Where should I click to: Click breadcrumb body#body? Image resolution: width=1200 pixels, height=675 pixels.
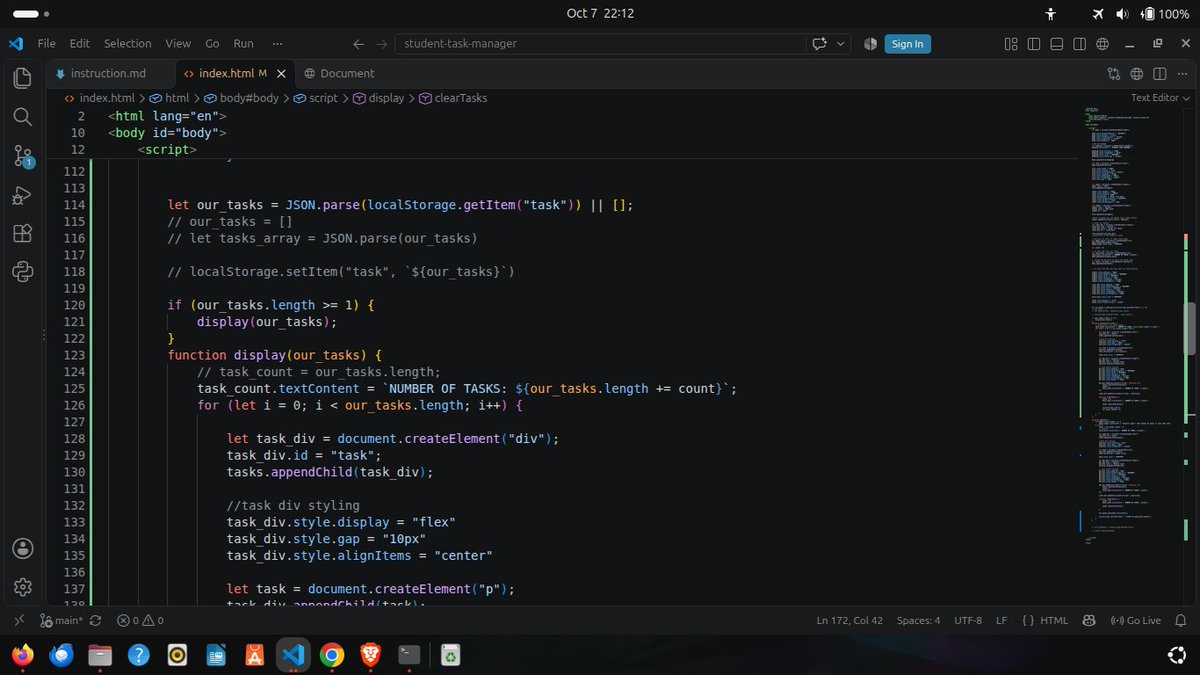pos(242,98)
